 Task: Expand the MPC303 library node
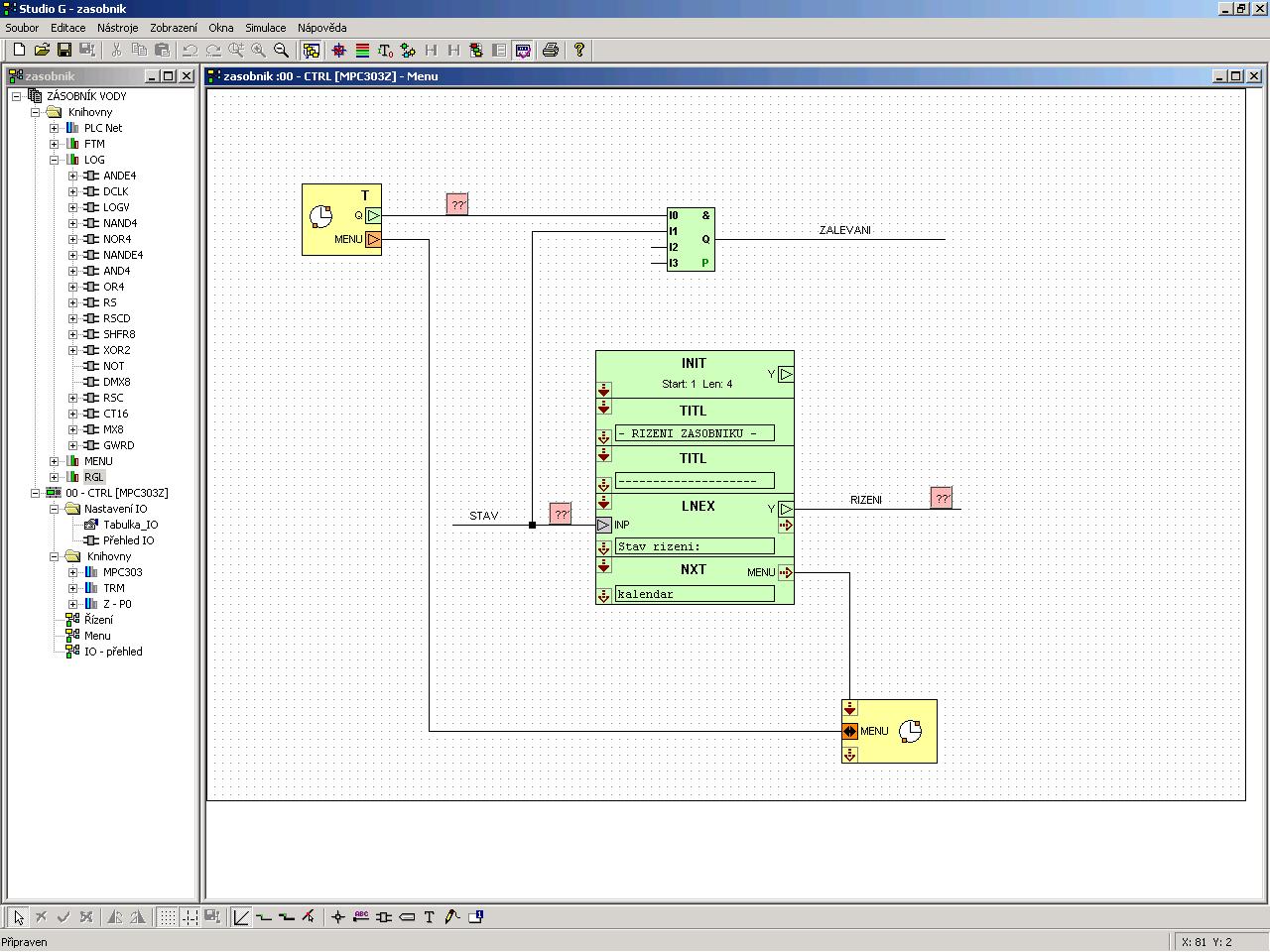(x=72, y=572)
